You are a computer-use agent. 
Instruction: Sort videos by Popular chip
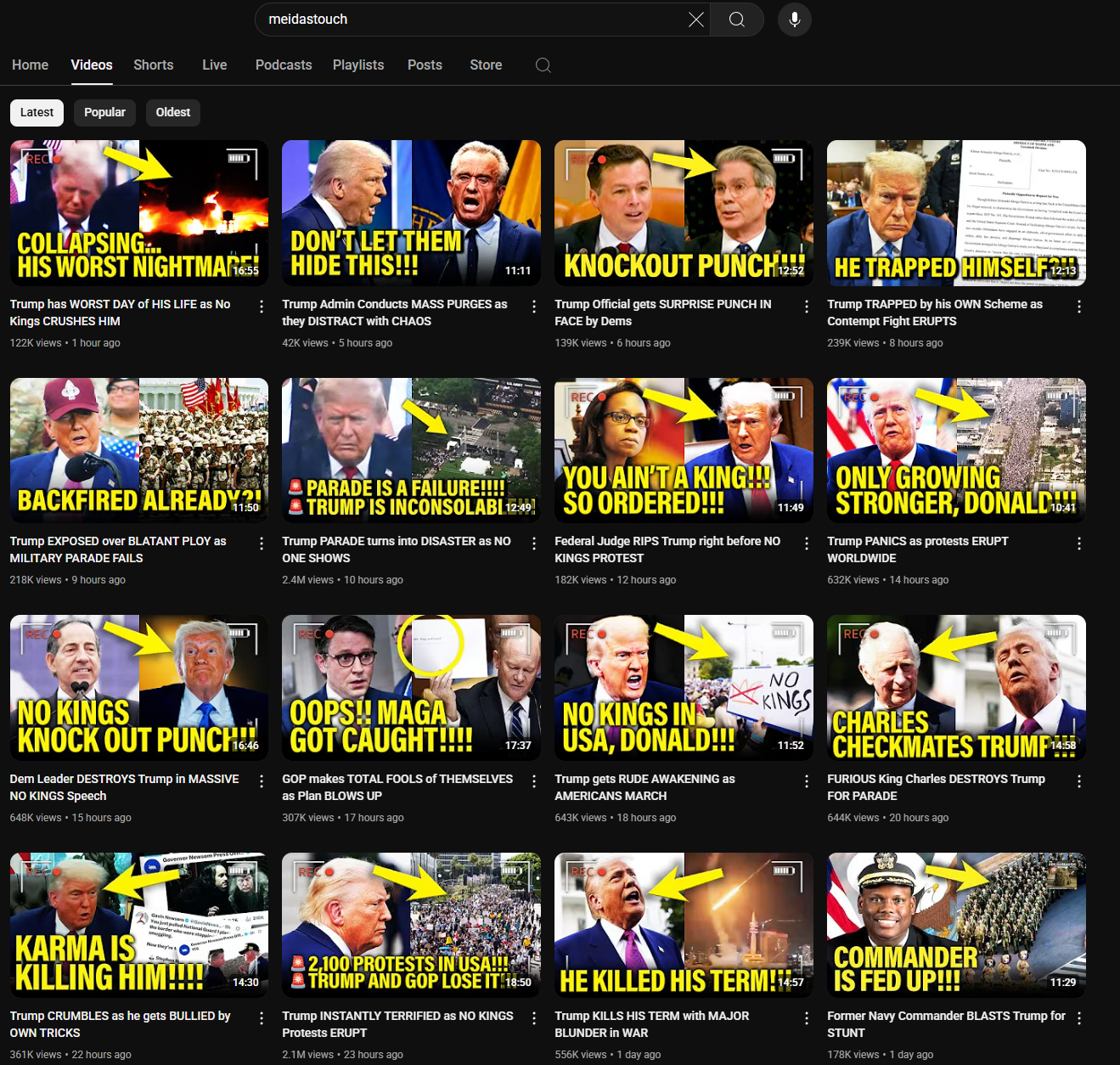104,113
